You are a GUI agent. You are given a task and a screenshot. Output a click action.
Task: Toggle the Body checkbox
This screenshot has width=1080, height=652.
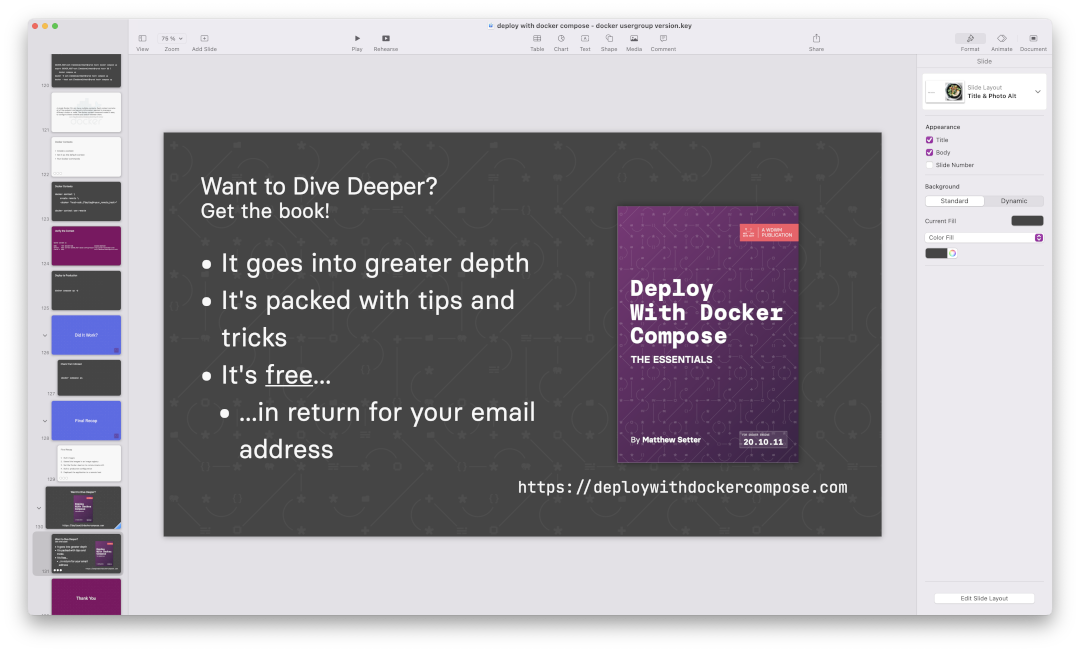tap(929, 152)
